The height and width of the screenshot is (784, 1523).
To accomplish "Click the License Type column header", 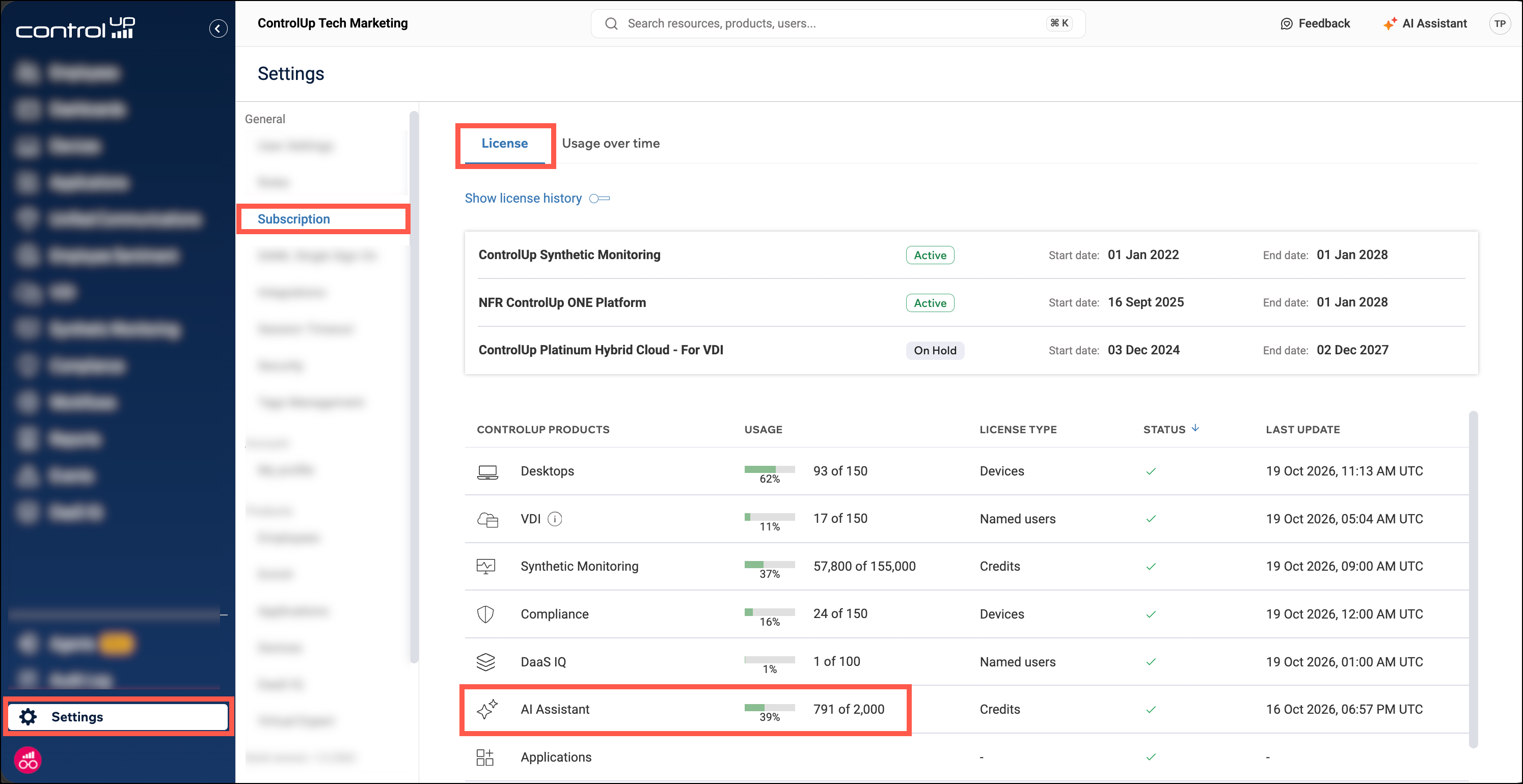I will (x=1018, y=430).
